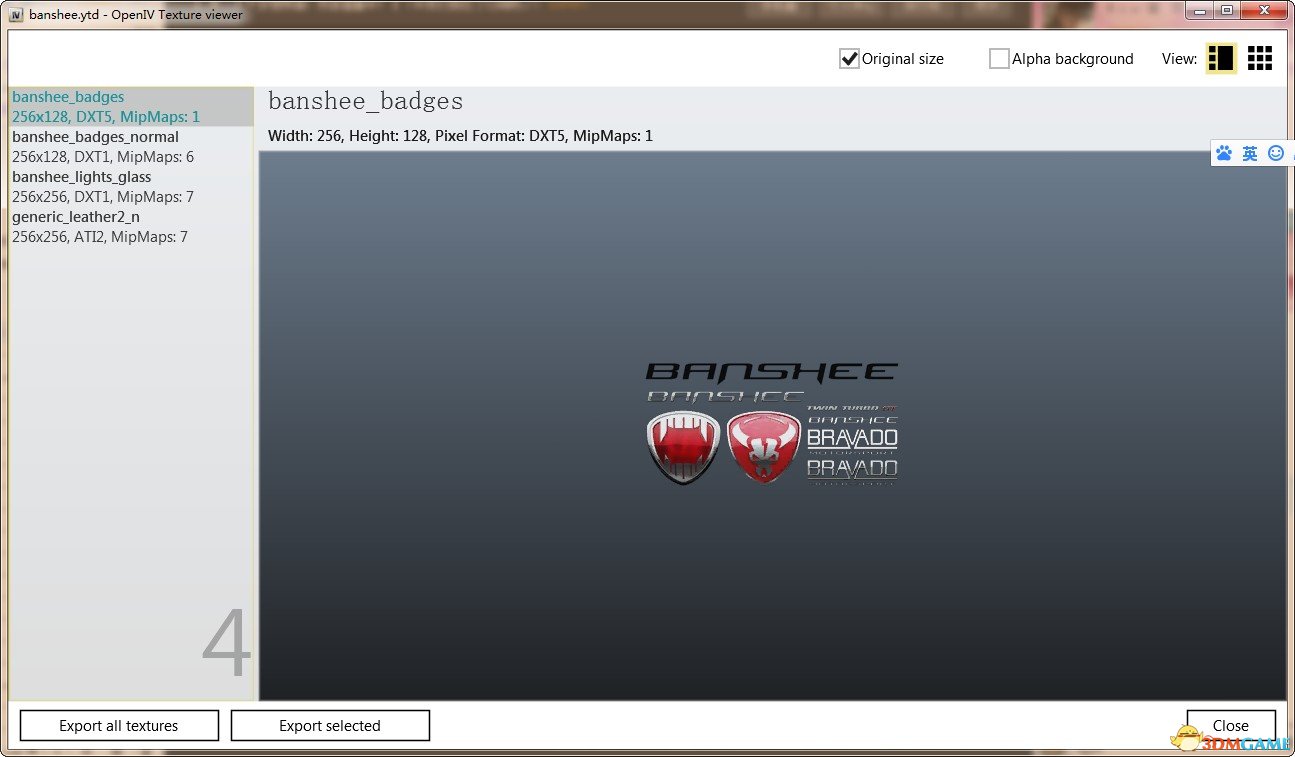Click the 'View:' label
The height and width of the screenshot is (757, 1295).
(x=1179, y=59)
